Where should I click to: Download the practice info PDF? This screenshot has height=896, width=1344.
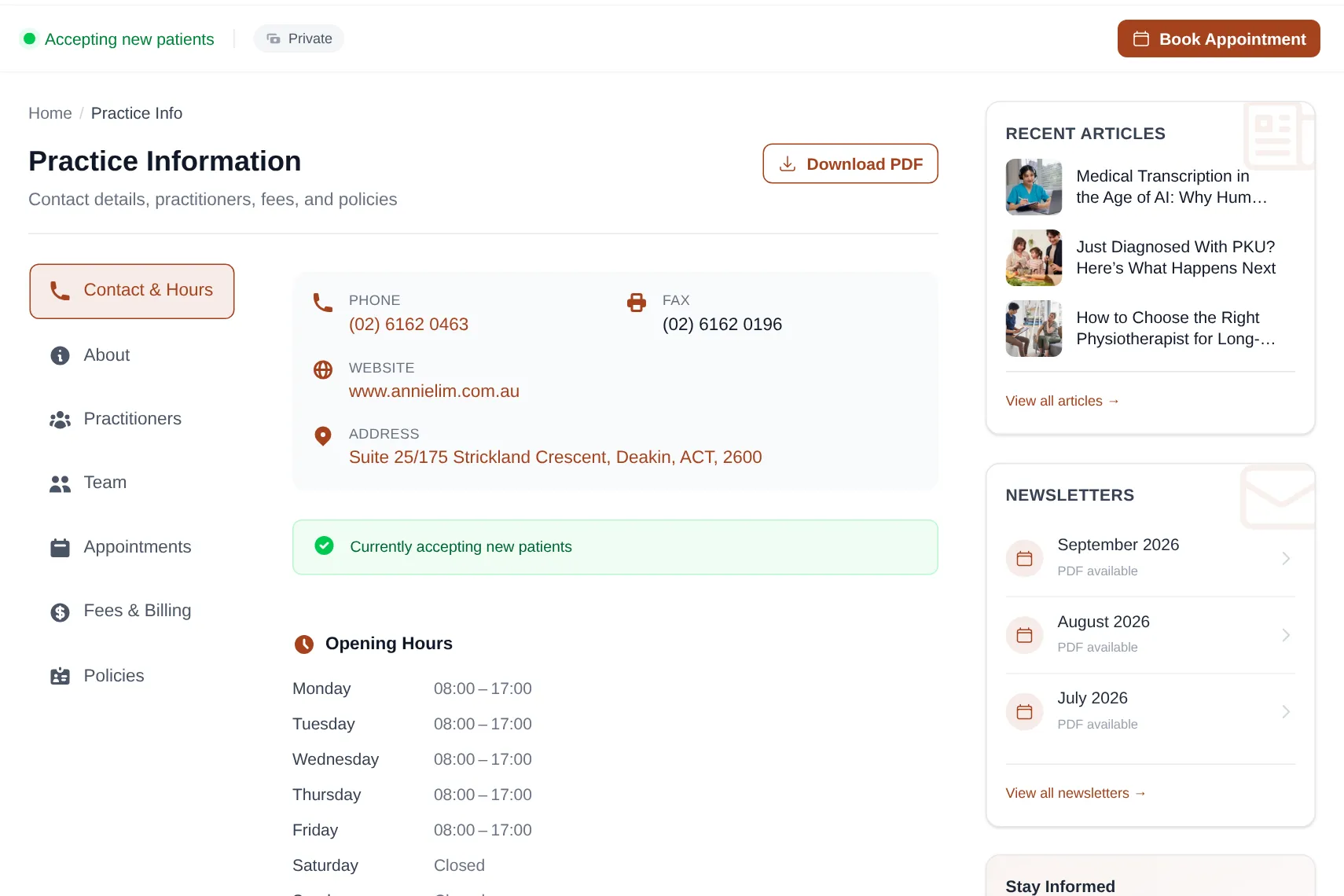coord(850,163)
